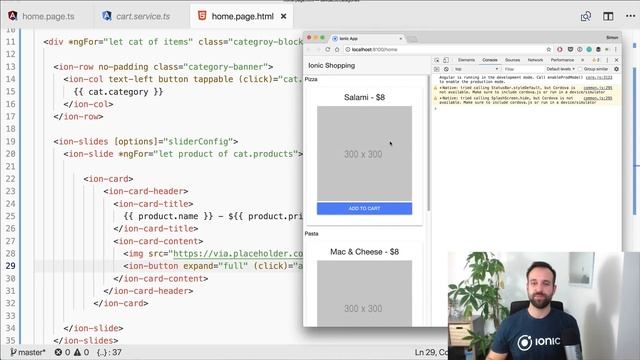Click the Ionic Shopping header title
This screenshot has height=360, width=640.
click(331, 65)
